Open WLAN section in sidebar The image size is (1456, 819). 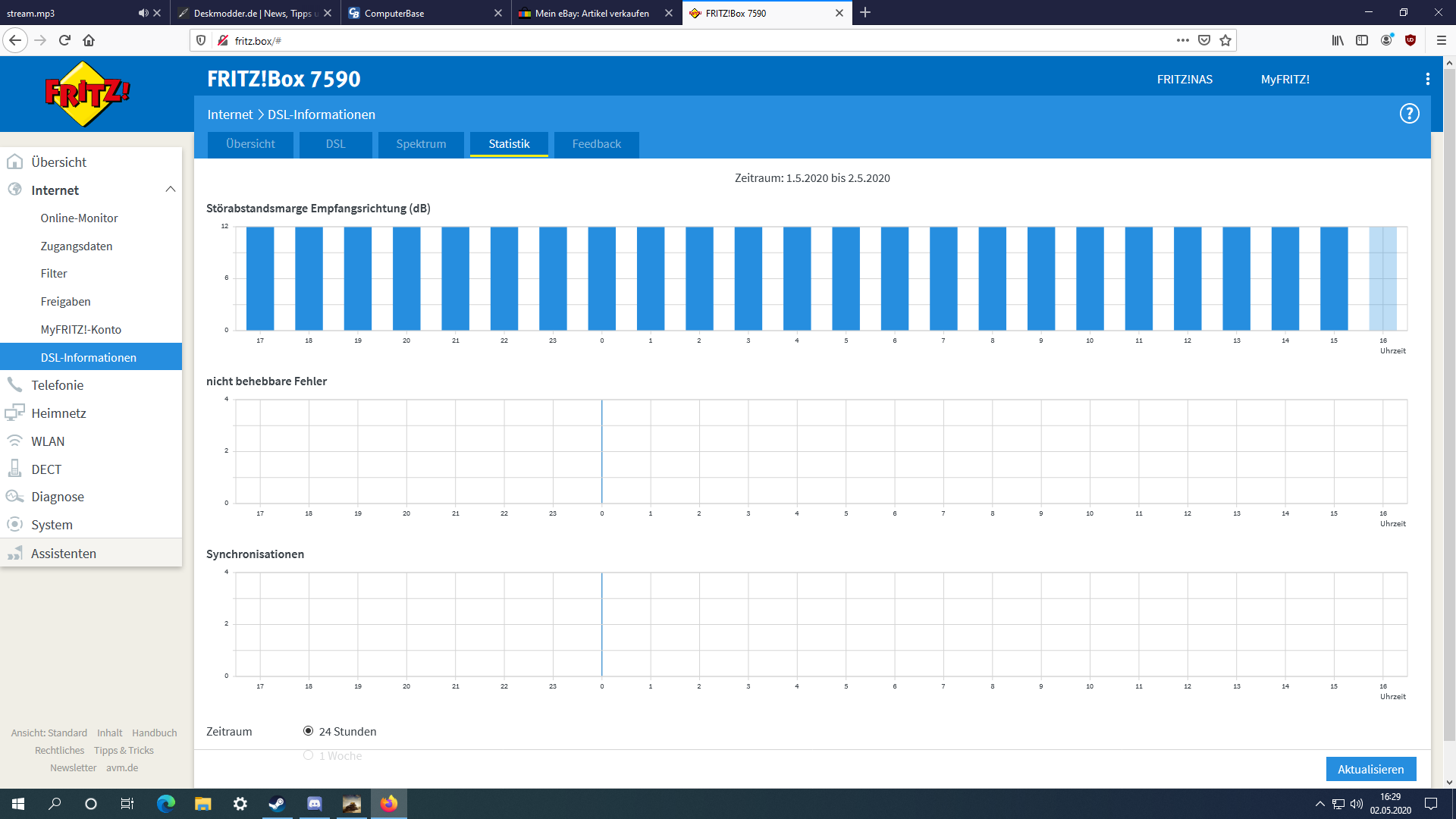[x=48, y=441]
